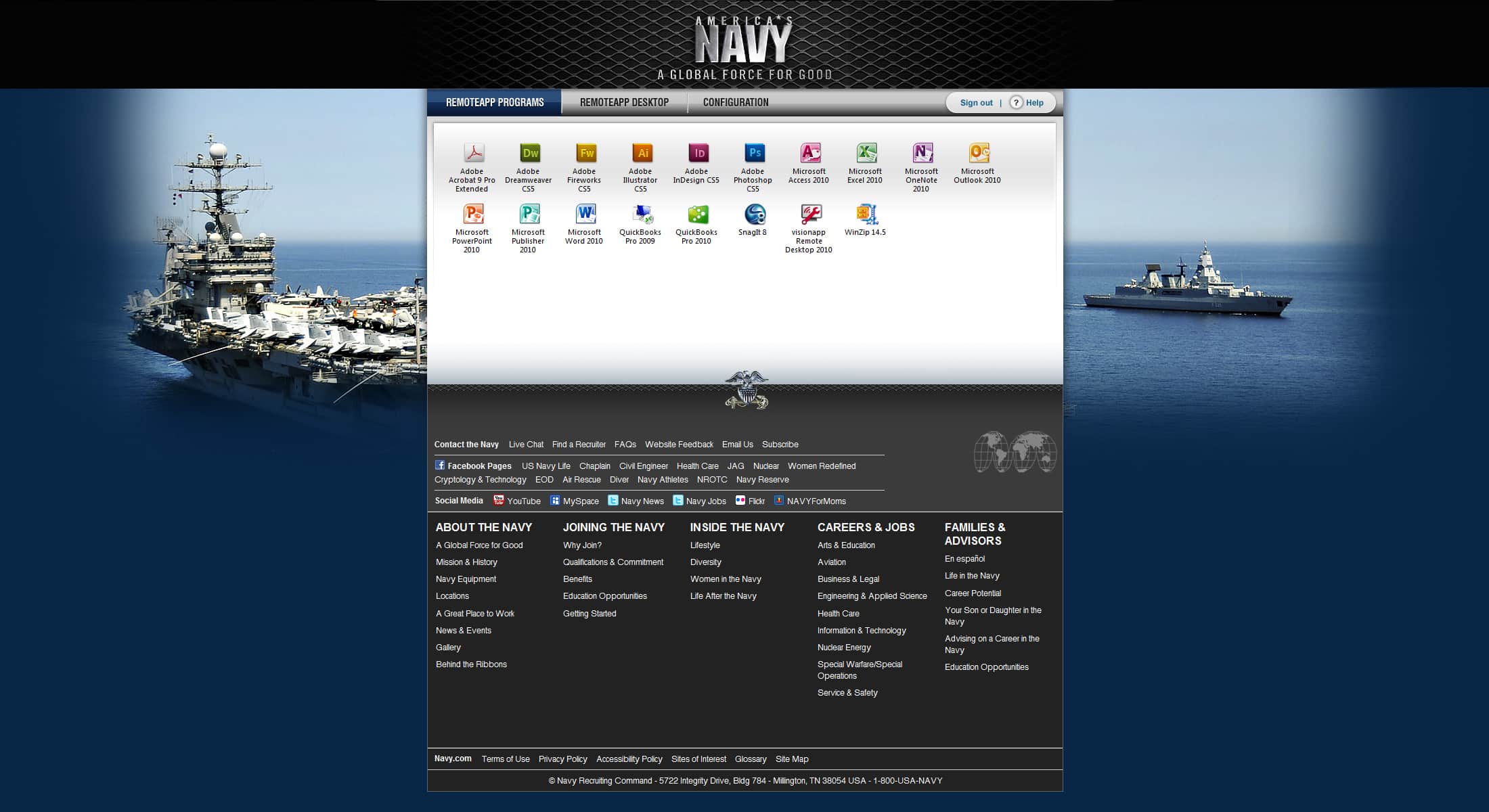Click Find a Recruiter
Screen dimensions: 1489x812
pyautogui.click(x=579, y=445)
